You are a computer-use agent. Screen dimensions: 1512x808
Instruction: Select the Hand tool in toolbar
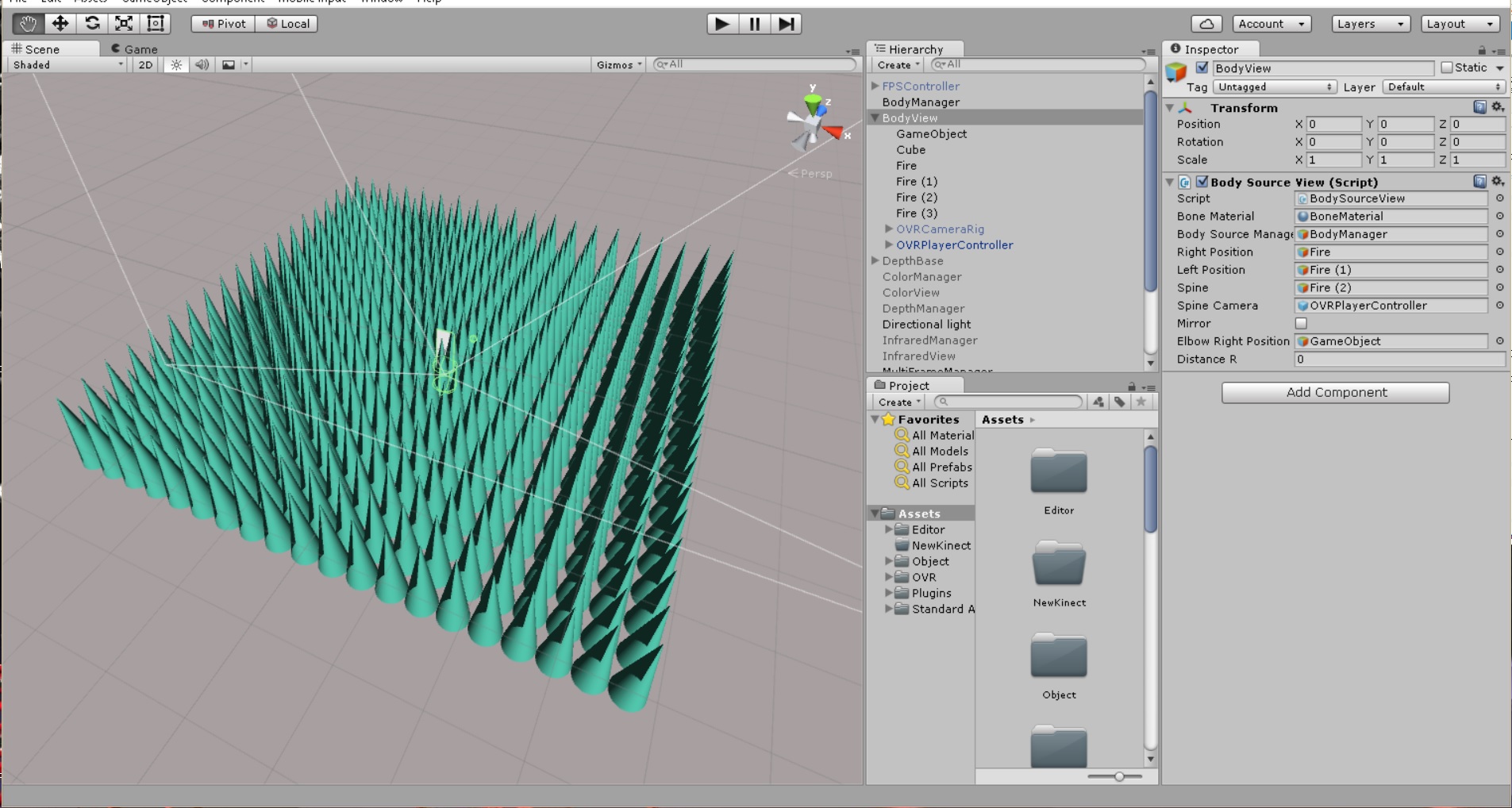28,24
